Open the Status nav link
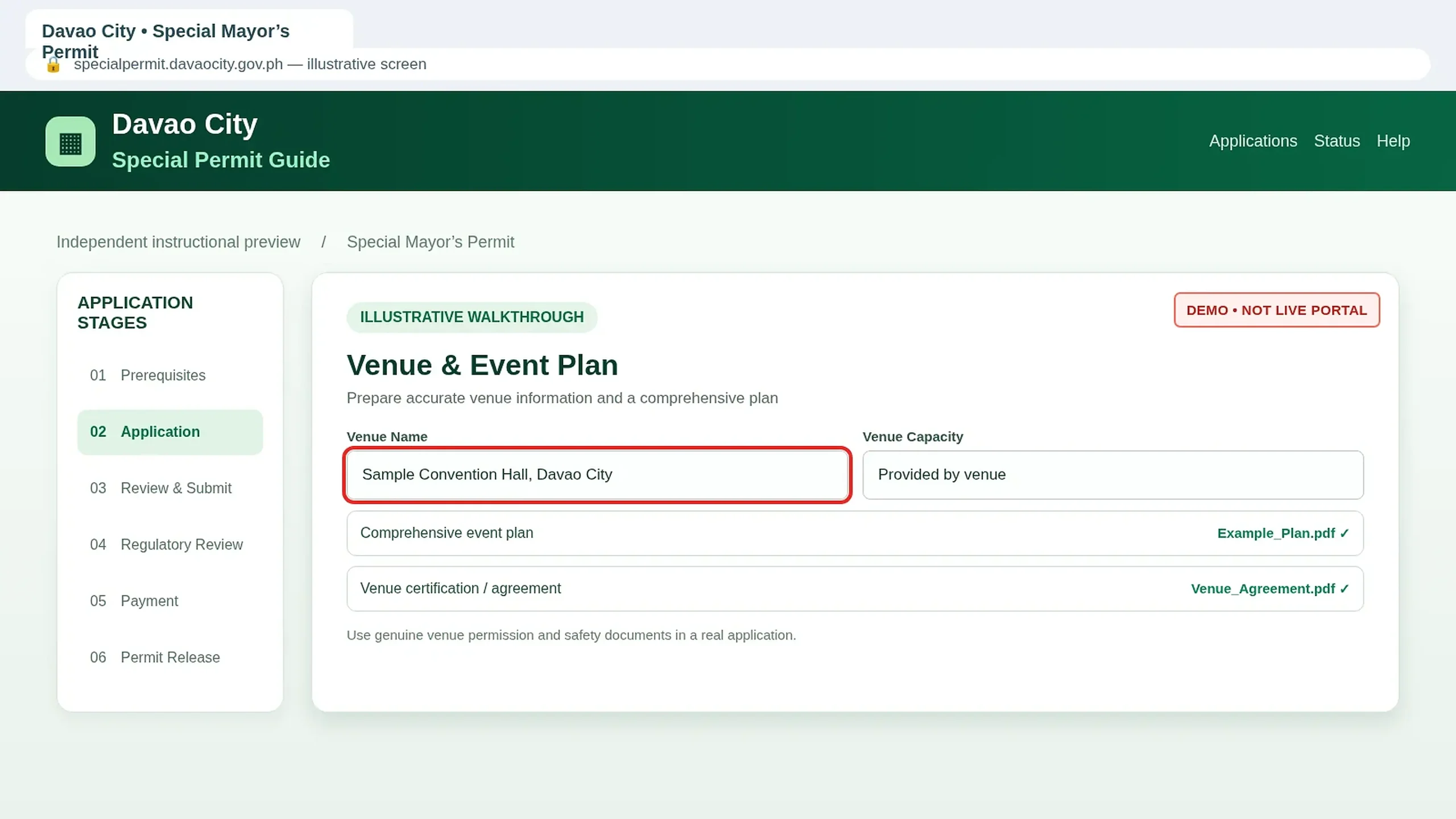Viewport: 1456px width, 819px height. (1337, 141)
